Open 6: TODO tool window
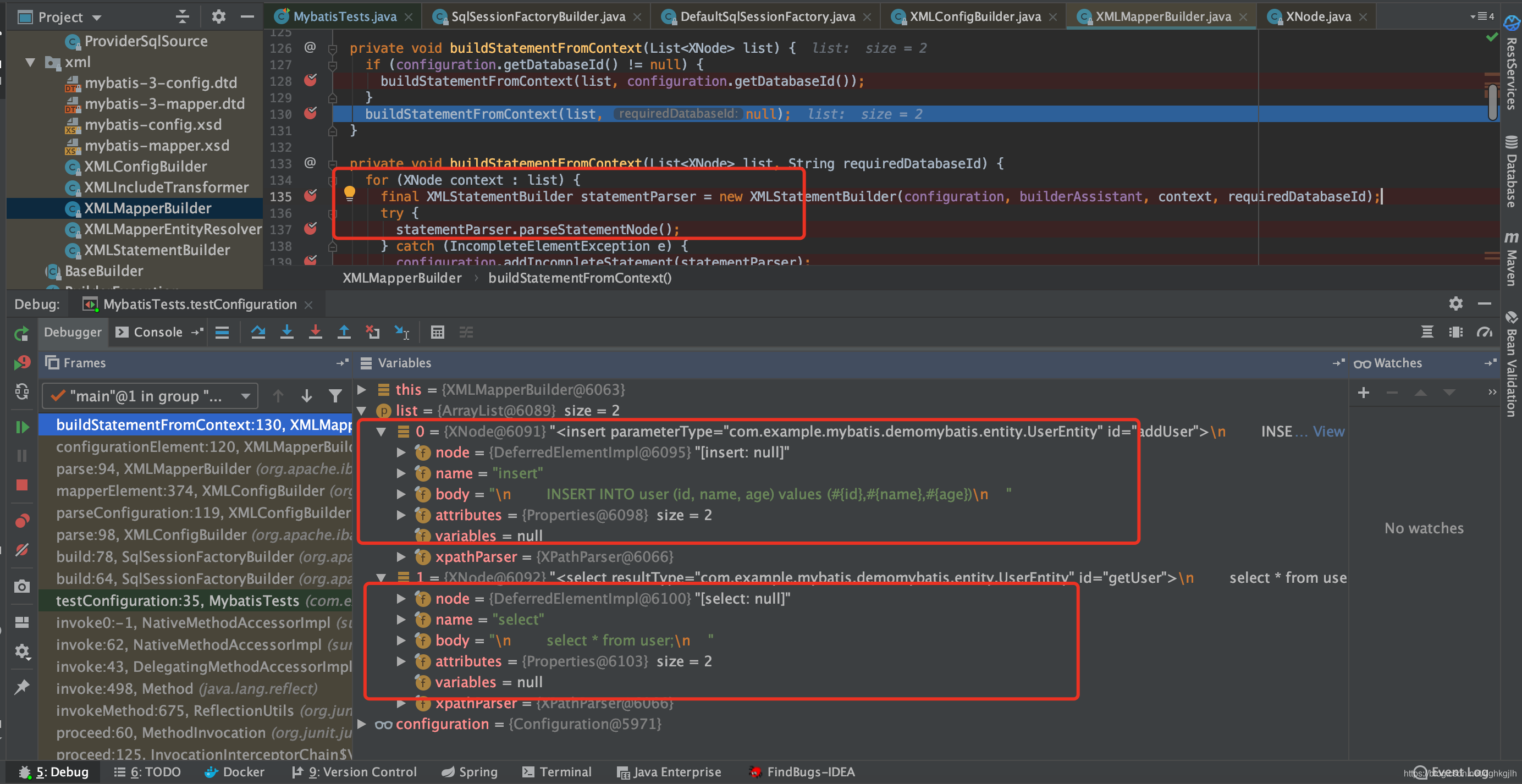1522x784 pixels. pyautogui.click(x=147, y=771)
